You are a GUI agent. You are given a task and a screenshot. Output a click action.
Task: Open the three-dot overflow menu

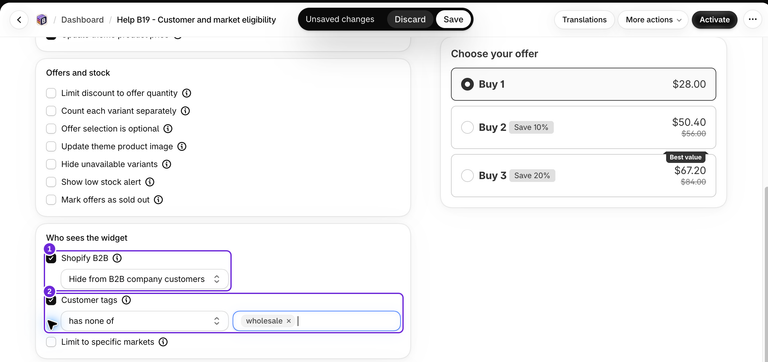[x=753, y=20]
